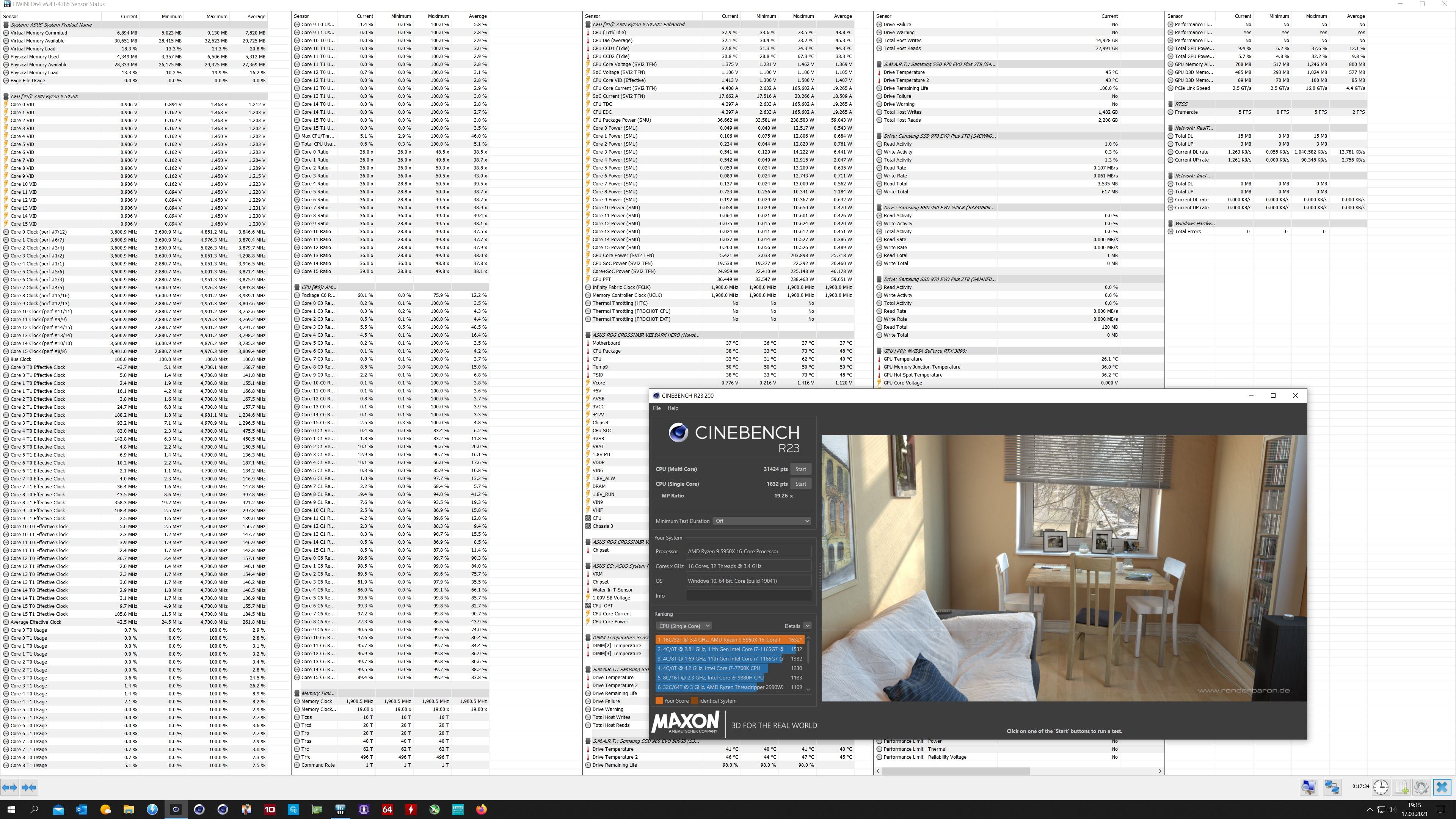This screenshot has width=1456, height=819.
Task: Open red lightning bolt app in taskbar
Action: click(411, 810)
